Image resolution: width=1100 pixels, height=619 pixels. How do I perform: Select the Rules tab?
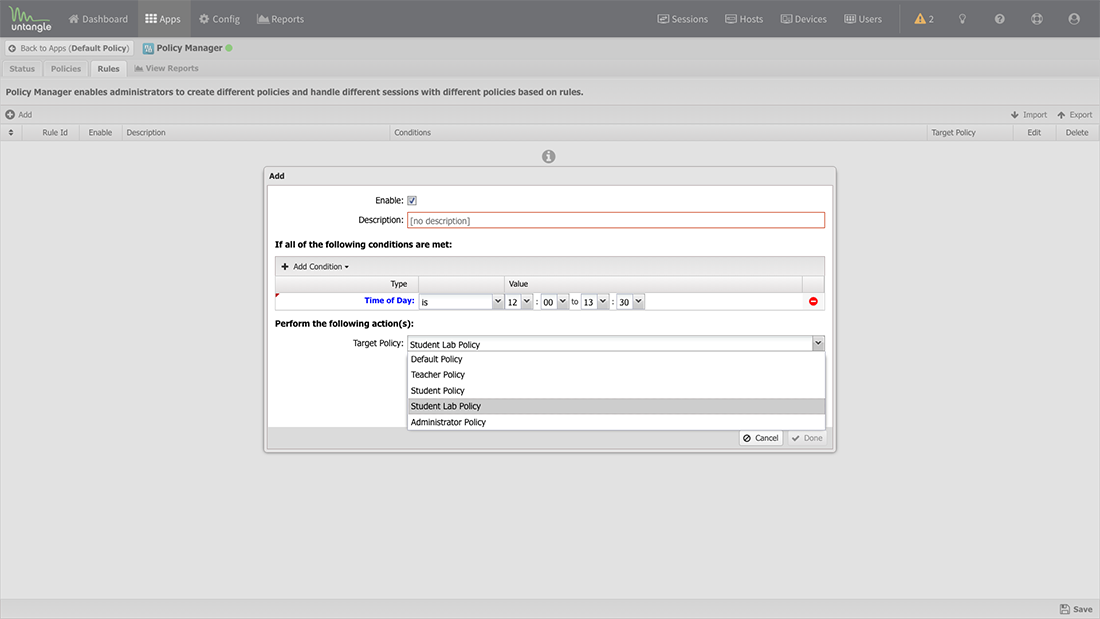[108, 69]
